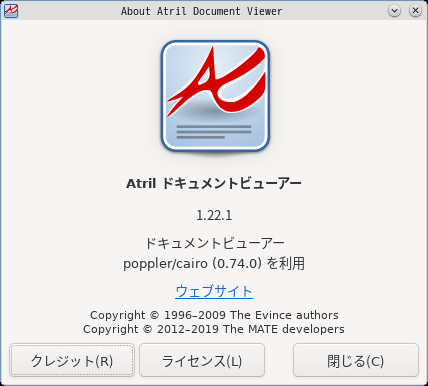Click the small Atril icon in title bar

coord(11,11)
